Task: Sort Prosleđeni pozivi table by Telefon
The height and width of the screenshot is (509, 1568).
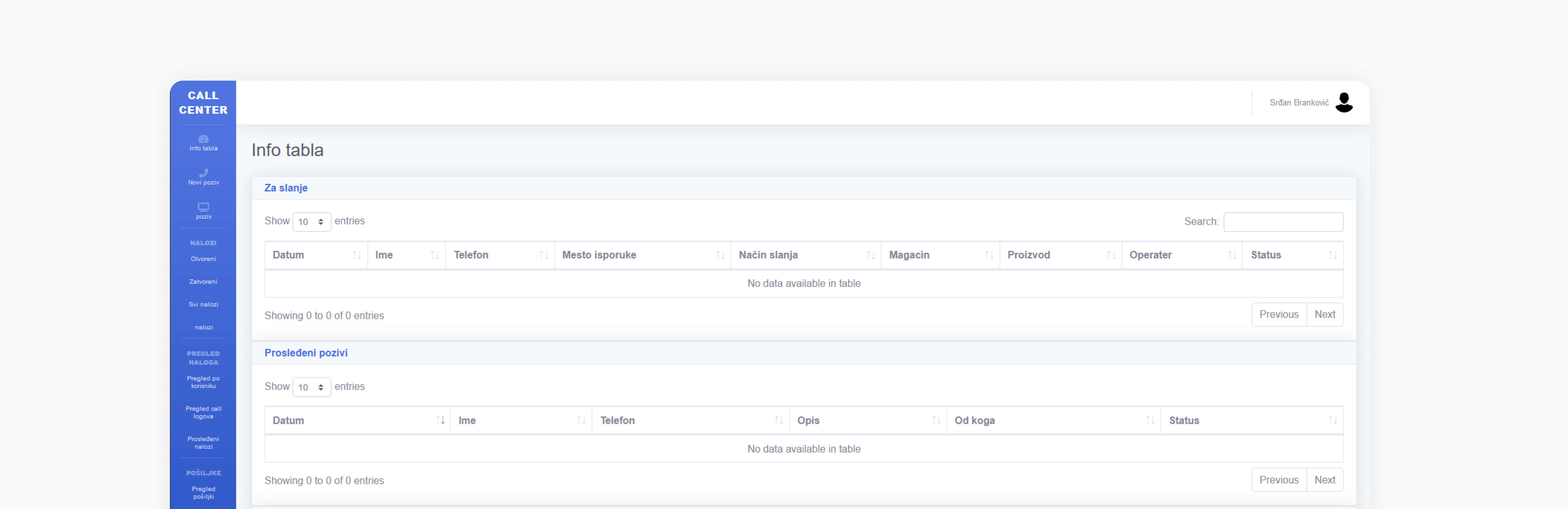Action: click(691, 421)
